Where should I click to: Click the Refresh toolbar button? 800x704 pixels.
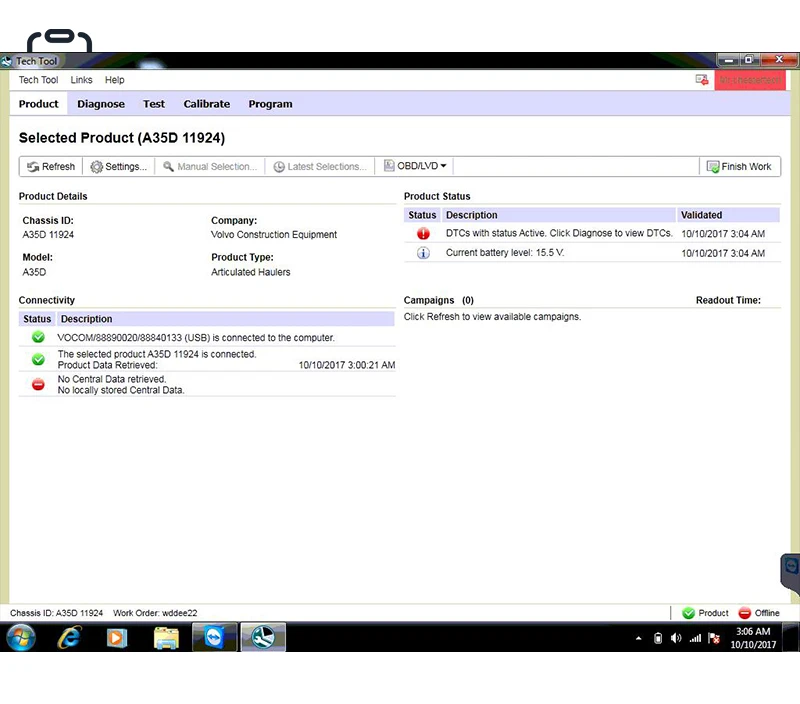(x=51, y=167)
